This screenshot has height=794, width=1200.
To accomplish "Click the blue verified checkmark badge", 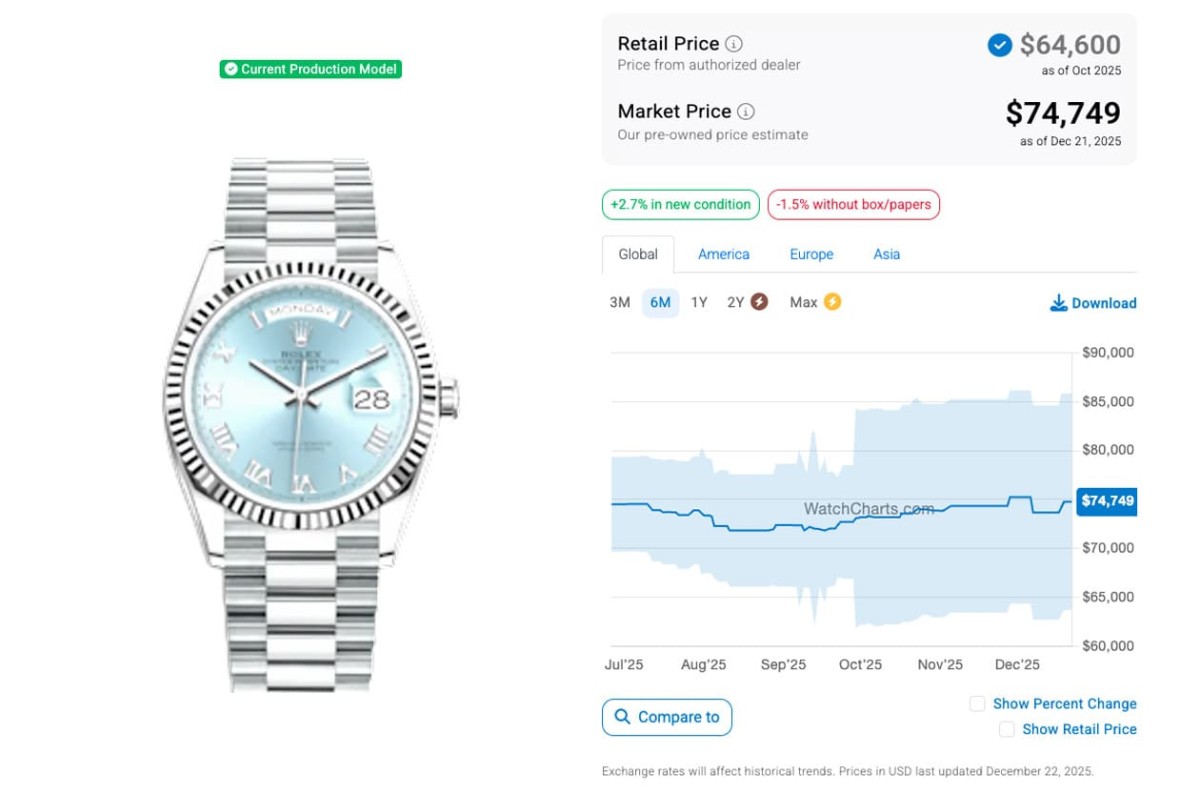I will point(999,45).
